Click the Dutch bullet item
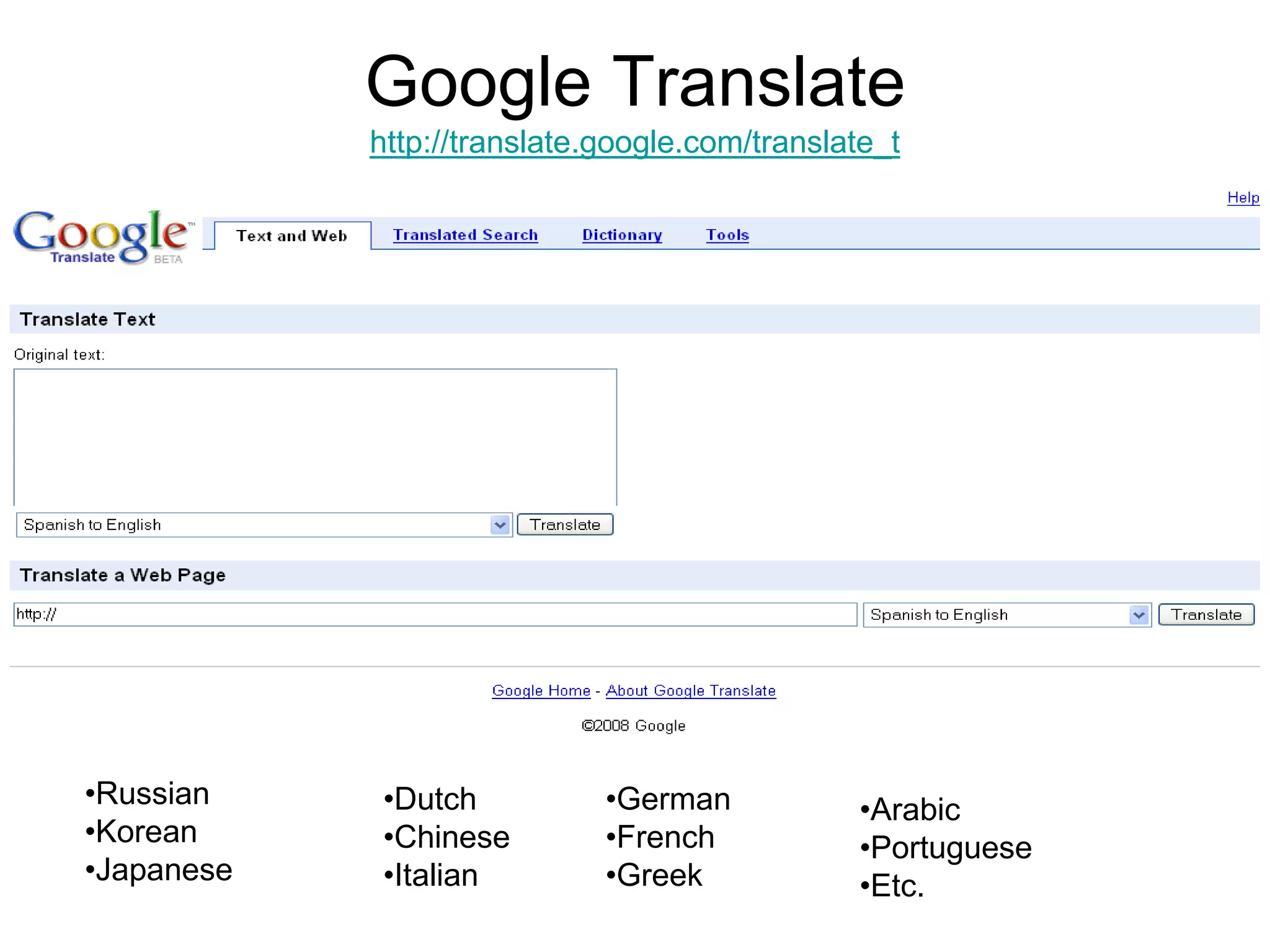The height and width of the screenshot is (952, 1270). (x=430, y=799)
